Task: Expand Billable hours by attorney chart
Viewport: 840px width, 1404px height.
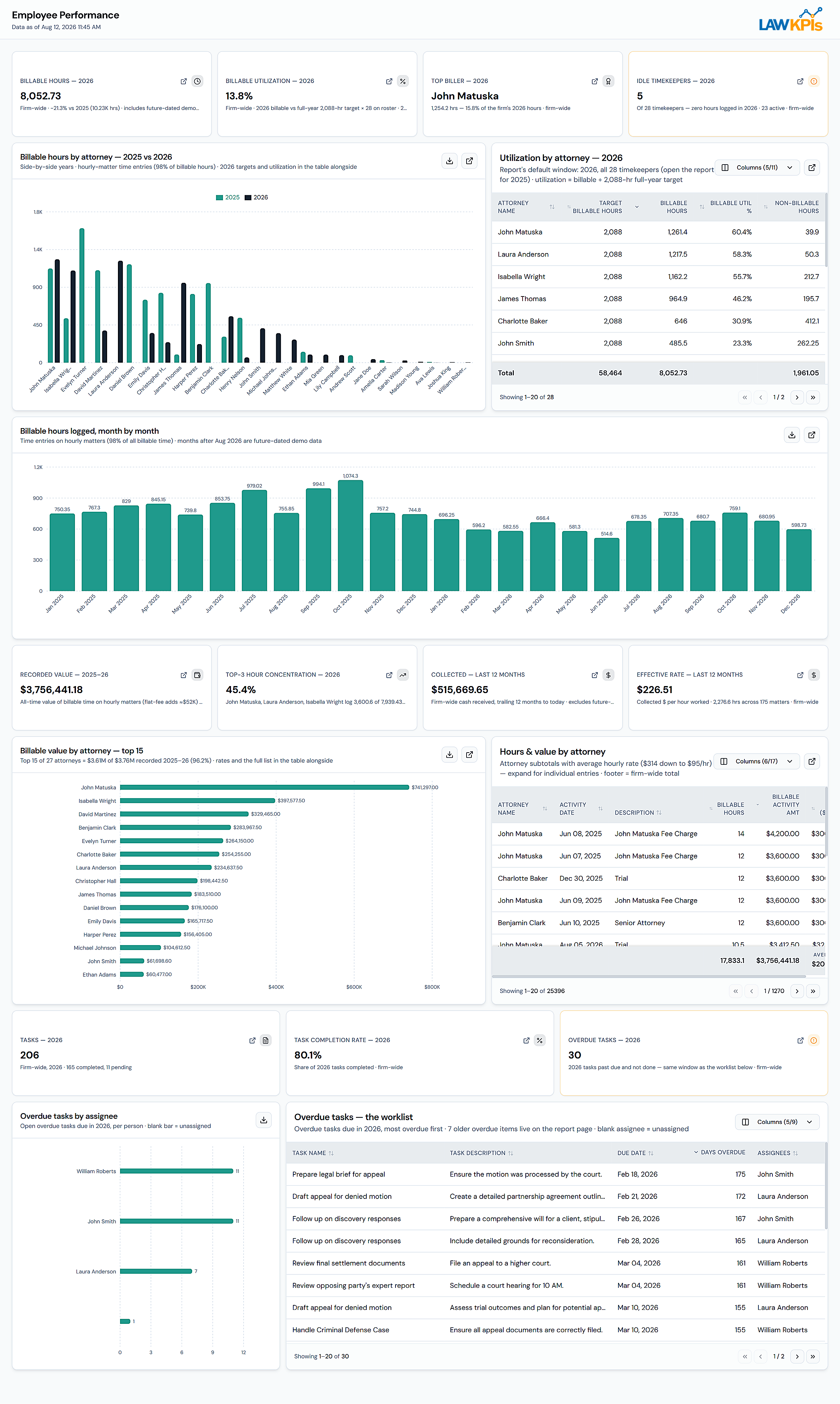Action: point(469,161)
